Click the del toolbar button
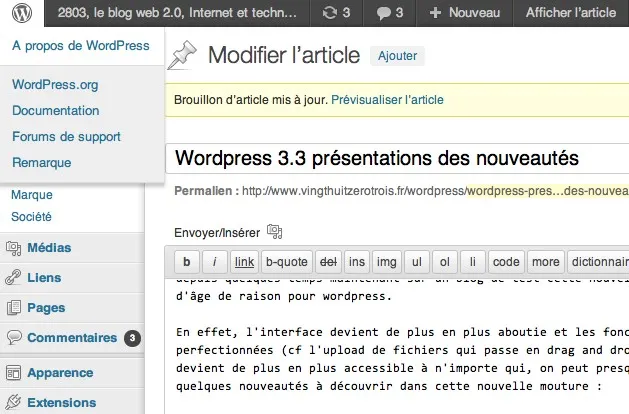 328,262
